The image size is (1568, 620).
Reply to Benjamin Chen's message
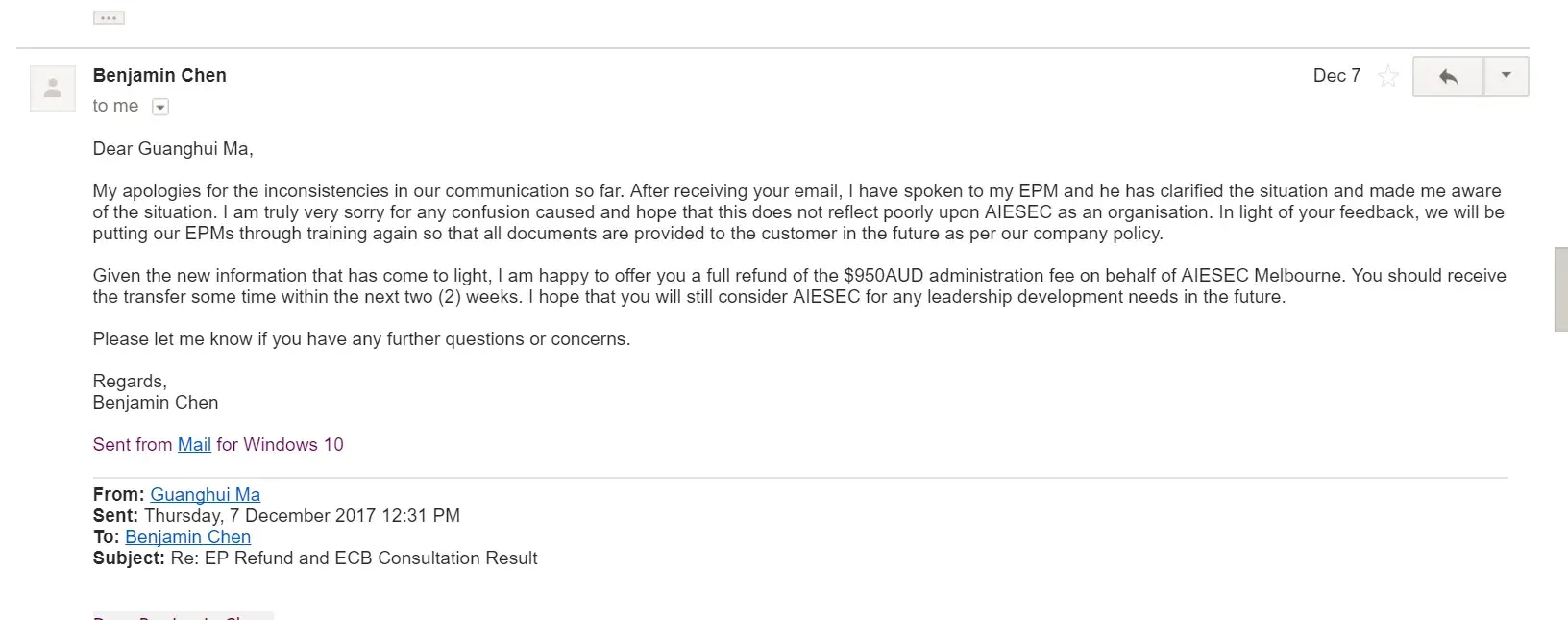point(1448,76)
